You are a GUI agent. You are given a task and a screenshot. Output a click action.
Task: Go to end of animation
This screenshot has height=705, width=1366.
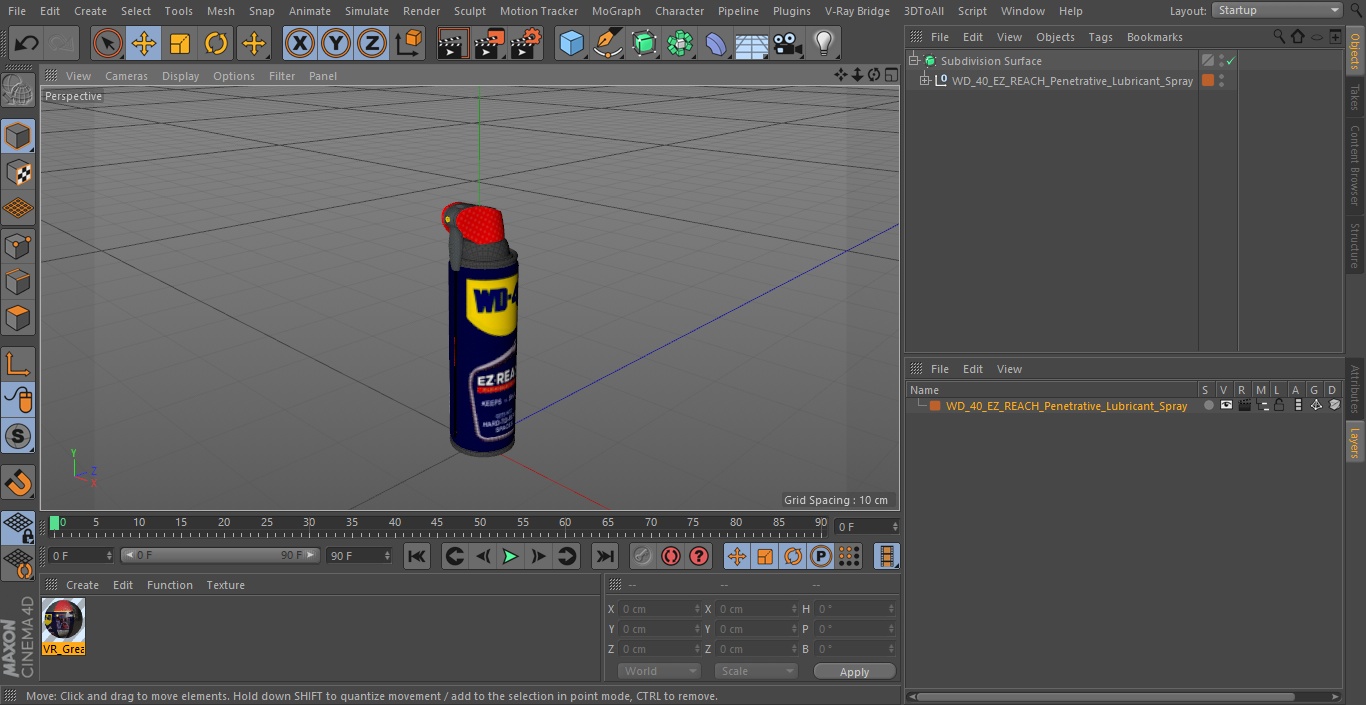[x=605, y=556]
